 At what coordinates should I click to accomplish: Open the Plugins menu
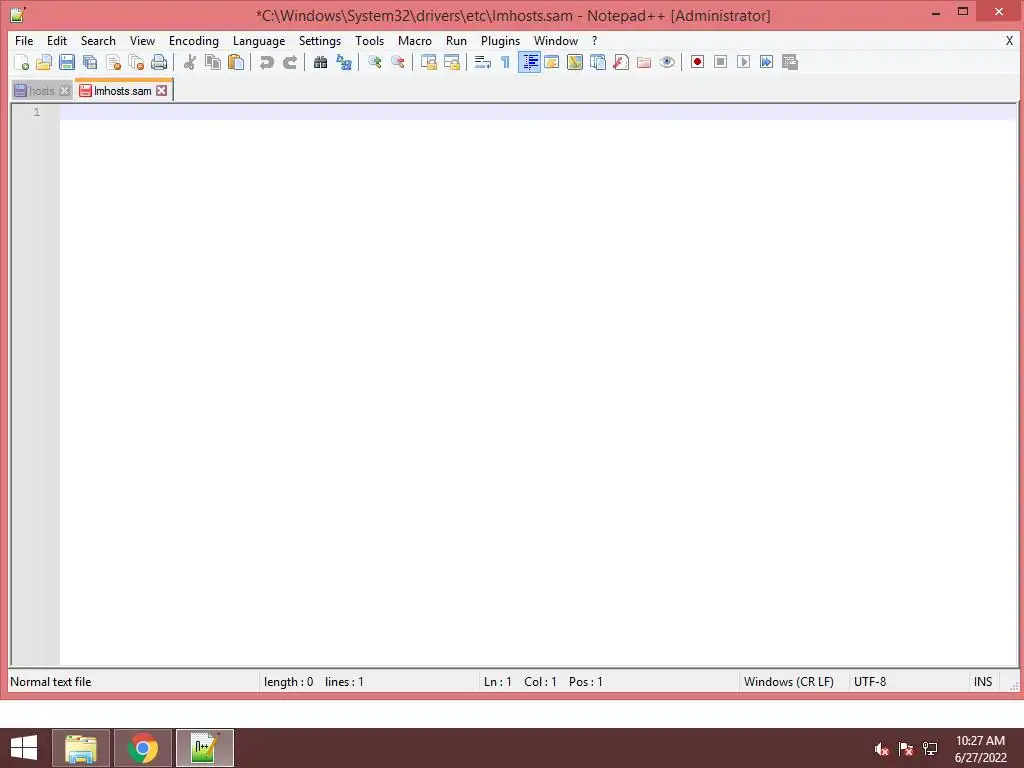tap(500, 40)
